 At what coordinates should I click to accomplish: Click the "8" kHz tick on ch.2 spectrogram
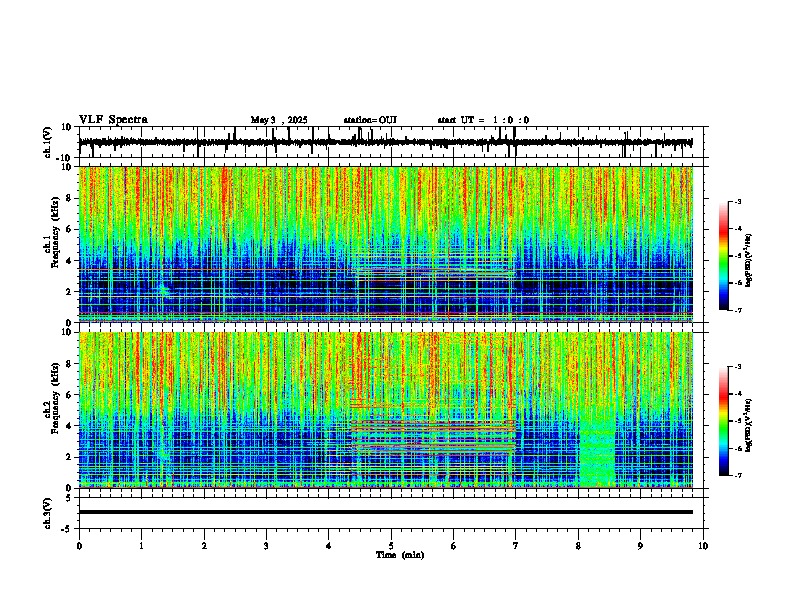pos(70,364)
